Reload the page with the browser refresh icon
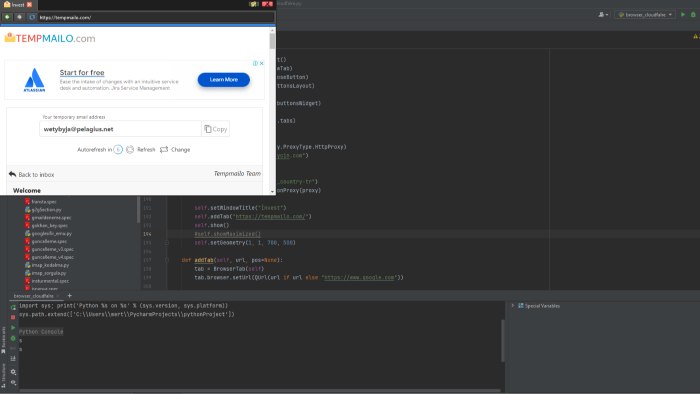Viewport: 700px width, 394px height. tap(32, 17)
